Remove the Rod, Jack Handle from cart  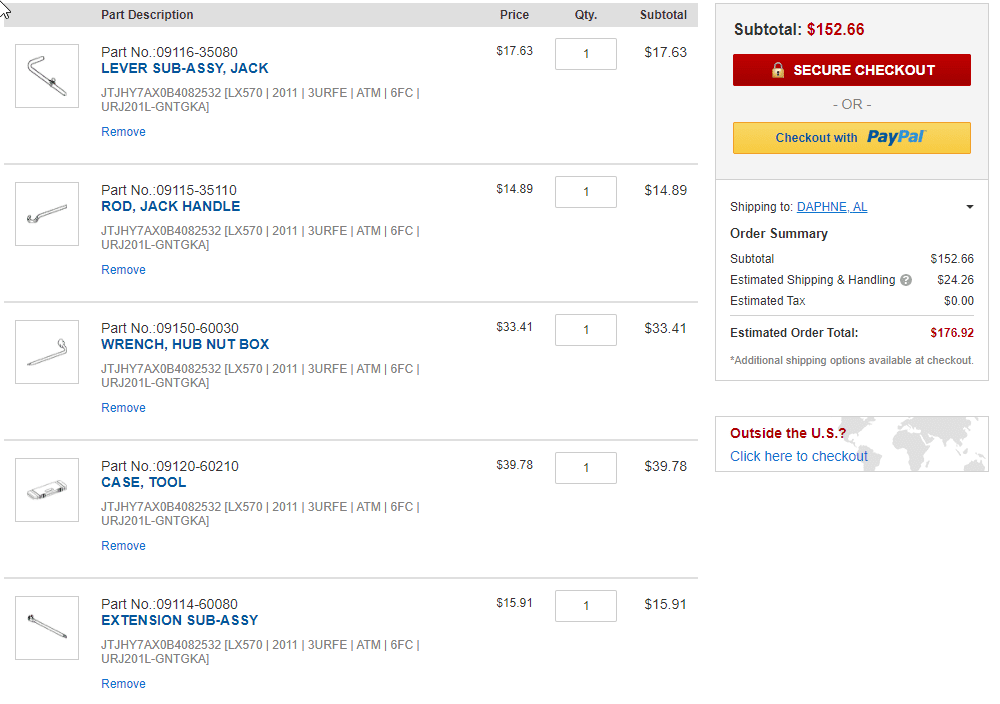tap(123, 270)
